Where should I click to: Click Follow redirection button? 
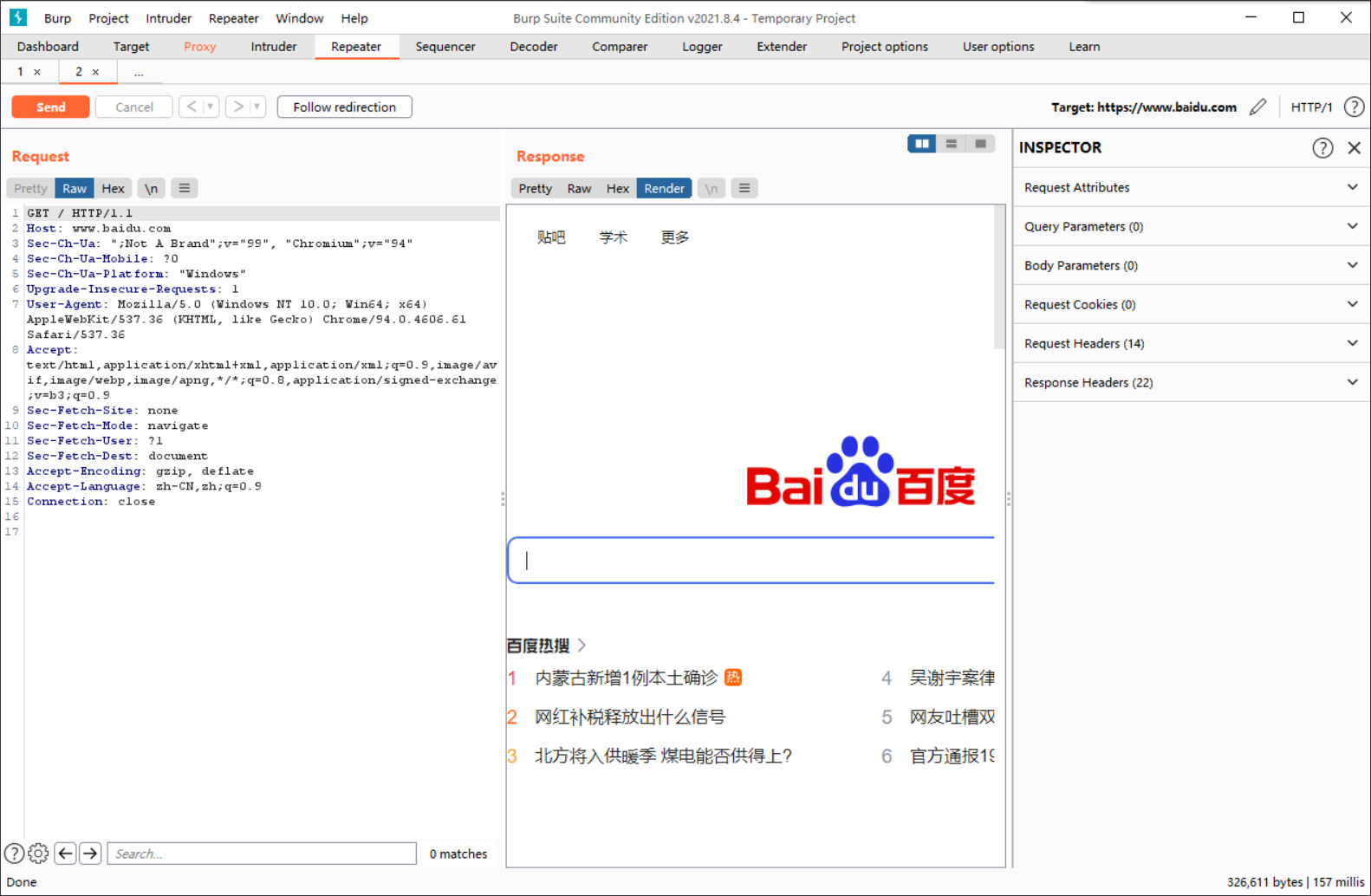(x=344, y=107)
